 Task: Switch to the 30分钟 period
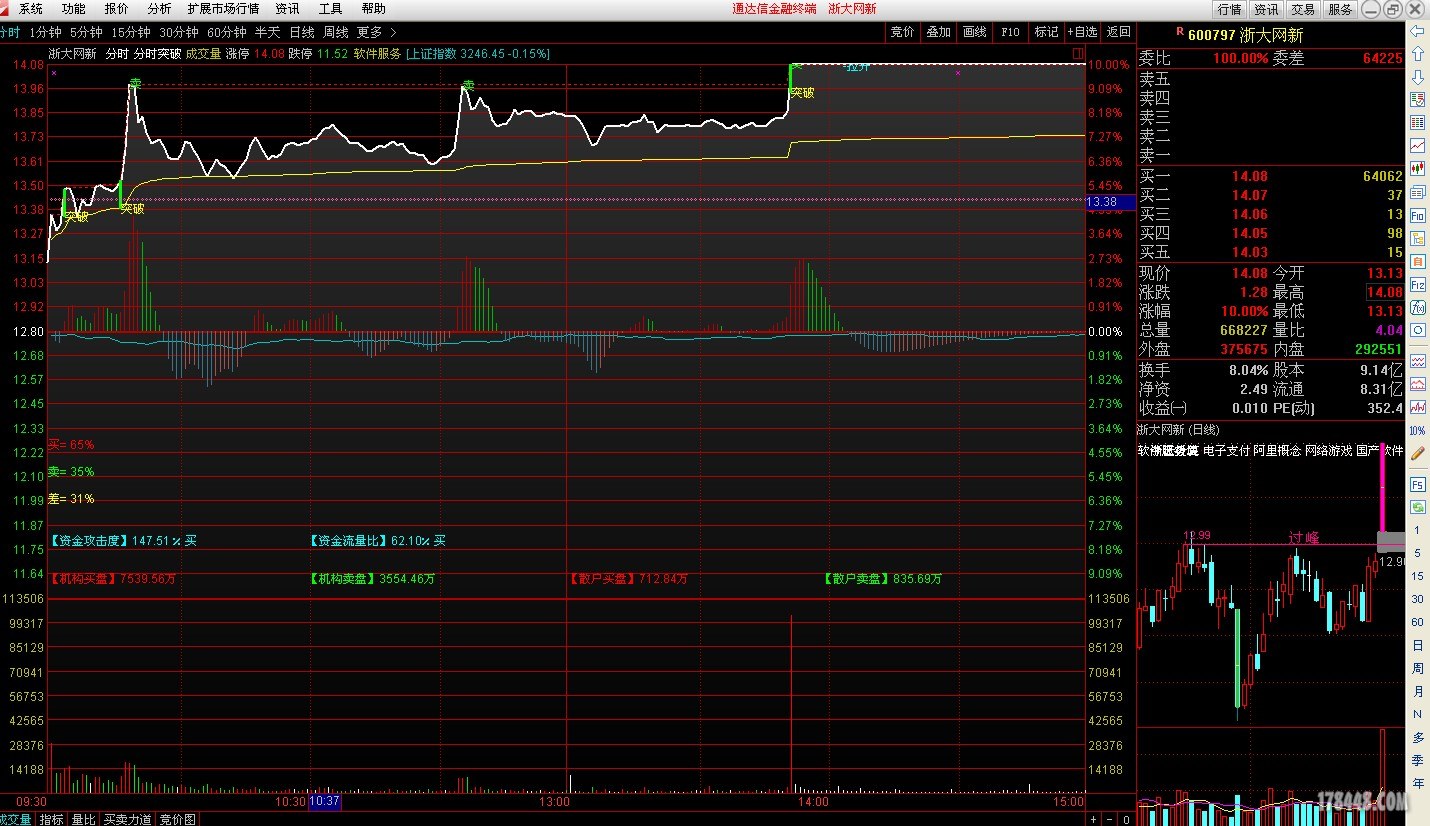[179, 32]
